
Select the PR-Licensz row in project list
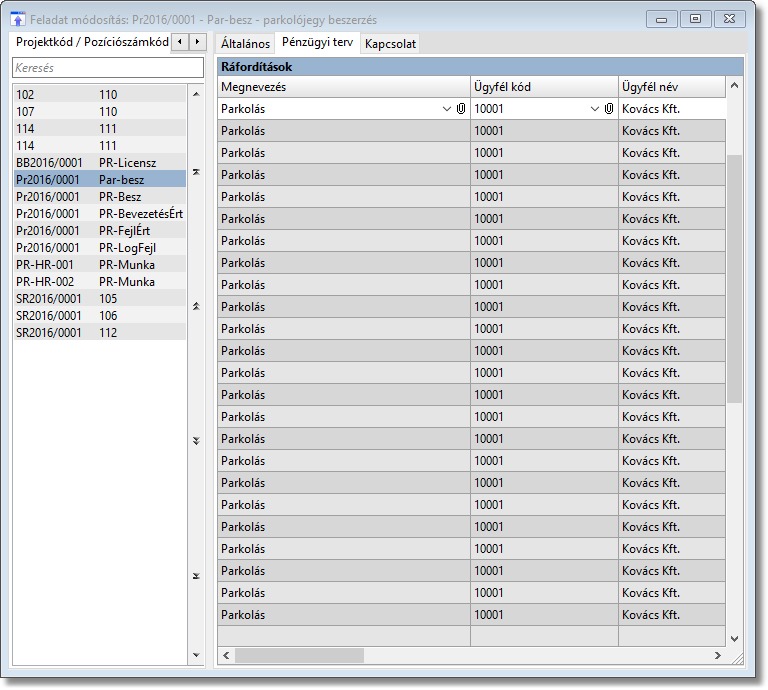tap(100, 162)
